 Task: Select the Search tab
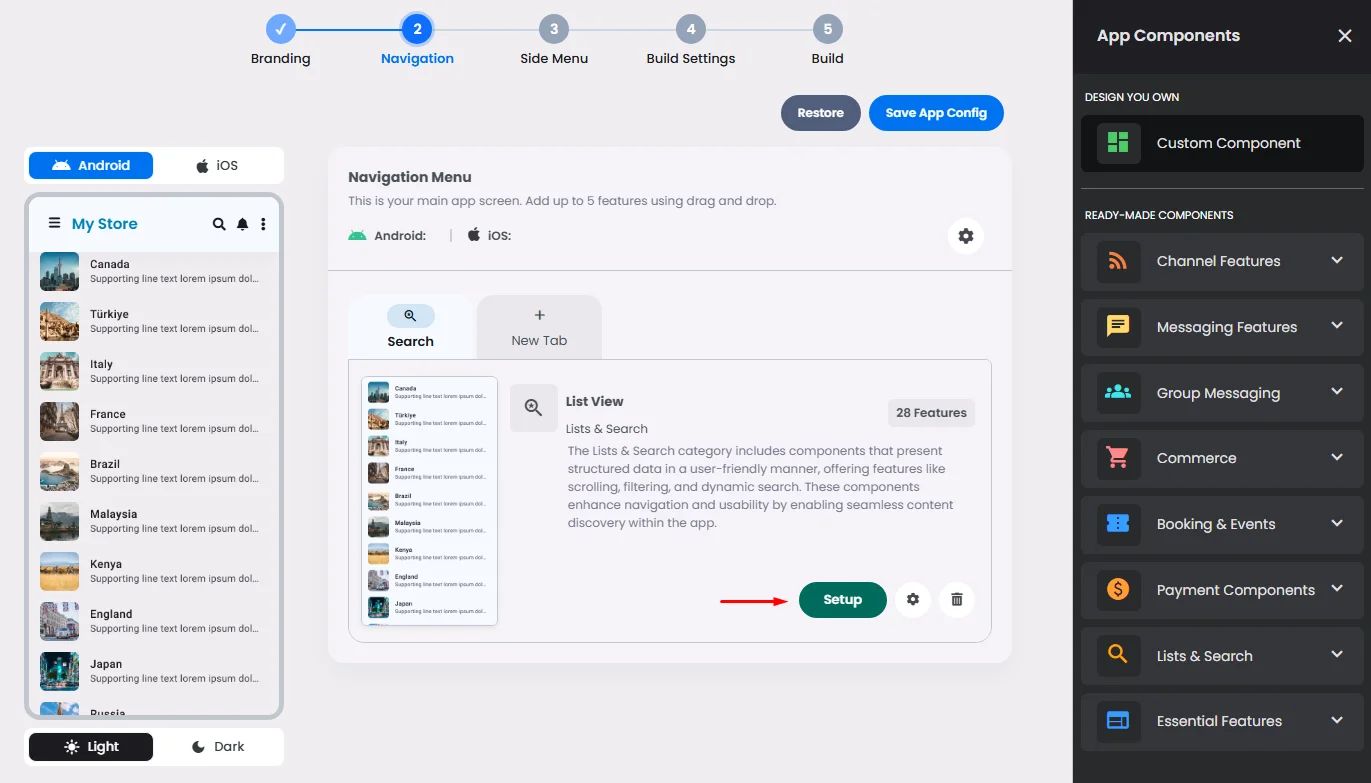411,327
